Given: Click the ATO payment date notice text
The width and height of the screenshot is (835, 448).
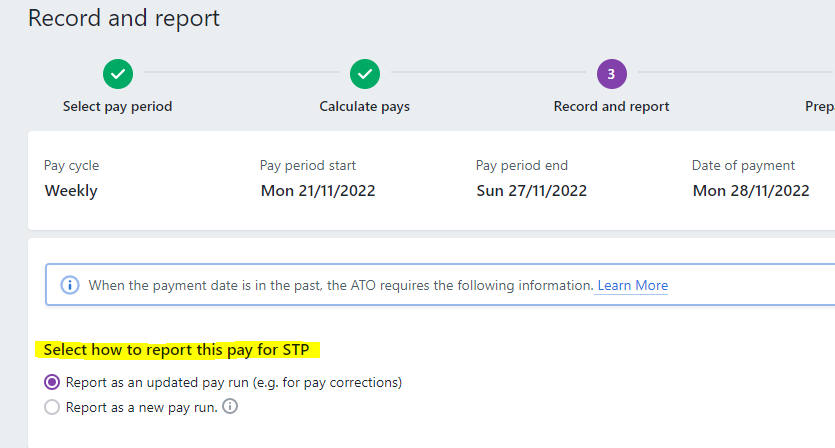Looking at the screenshot, I should tap(340, 285).
